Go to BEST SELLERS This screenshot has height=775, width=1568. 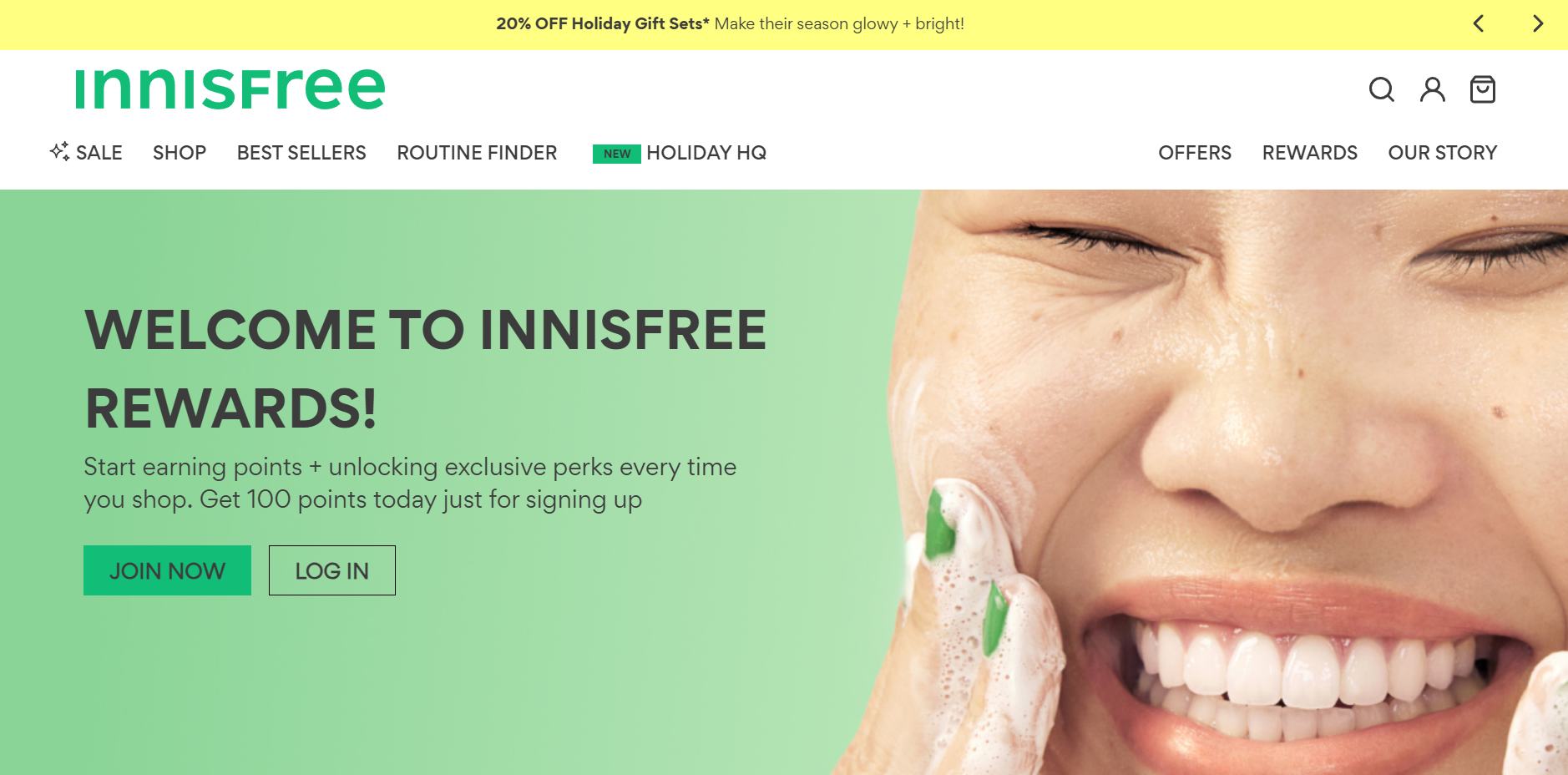[x=301, y=153]
